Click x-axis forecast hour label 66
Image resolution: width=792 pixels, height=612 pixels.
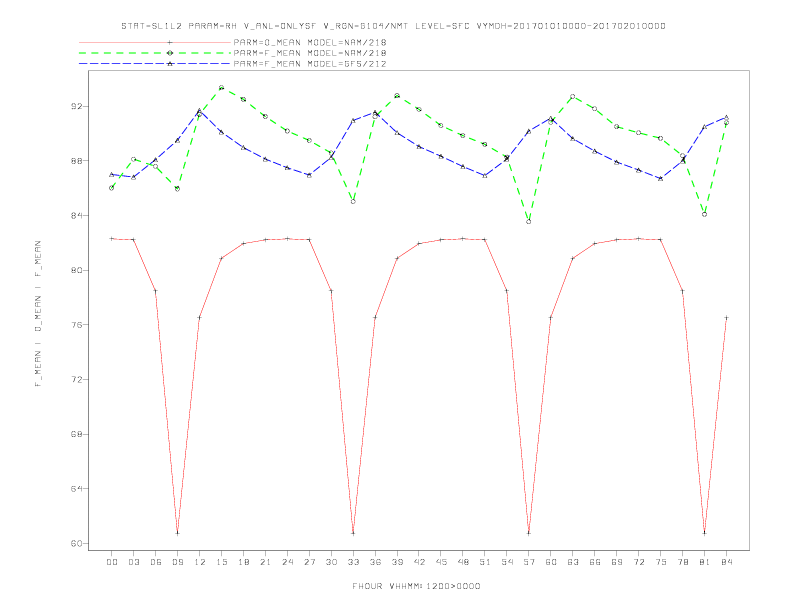(x=595, y=562)
